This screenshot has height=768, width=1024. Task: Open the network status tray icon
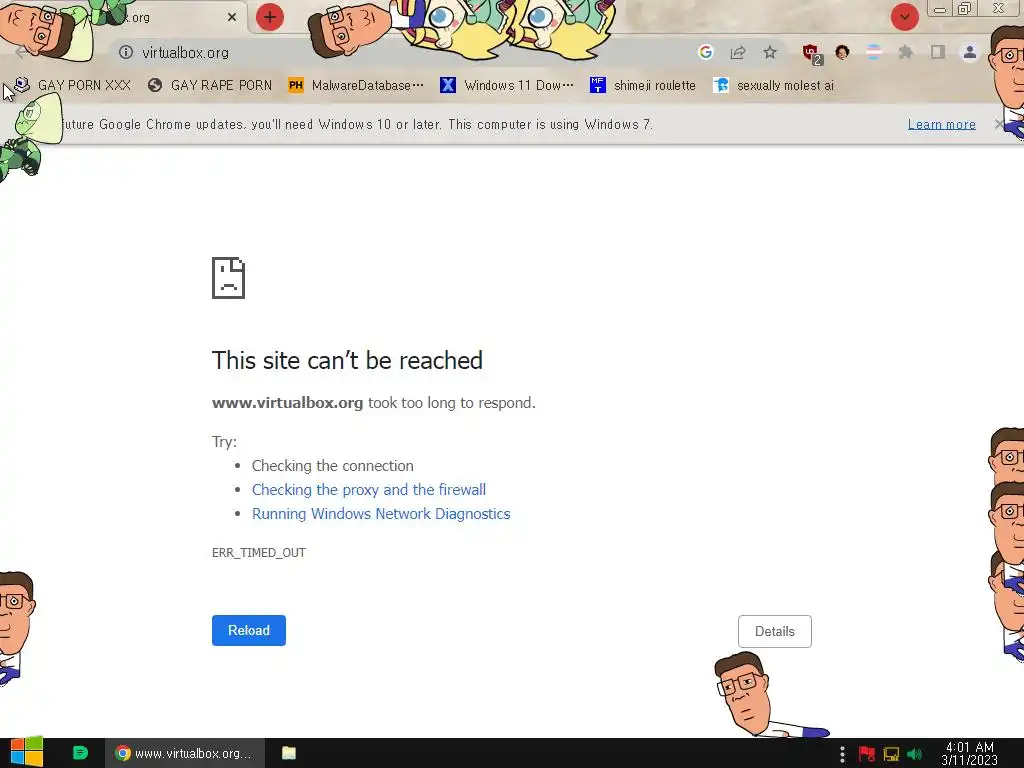[891, 754]
